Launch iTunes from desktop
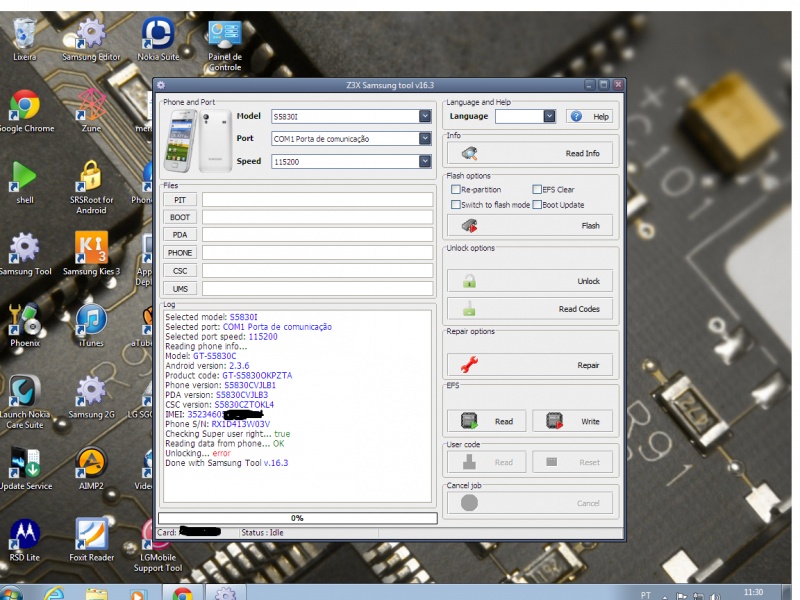The width and height of the screenshot is (800, 600). coord(91,326)
